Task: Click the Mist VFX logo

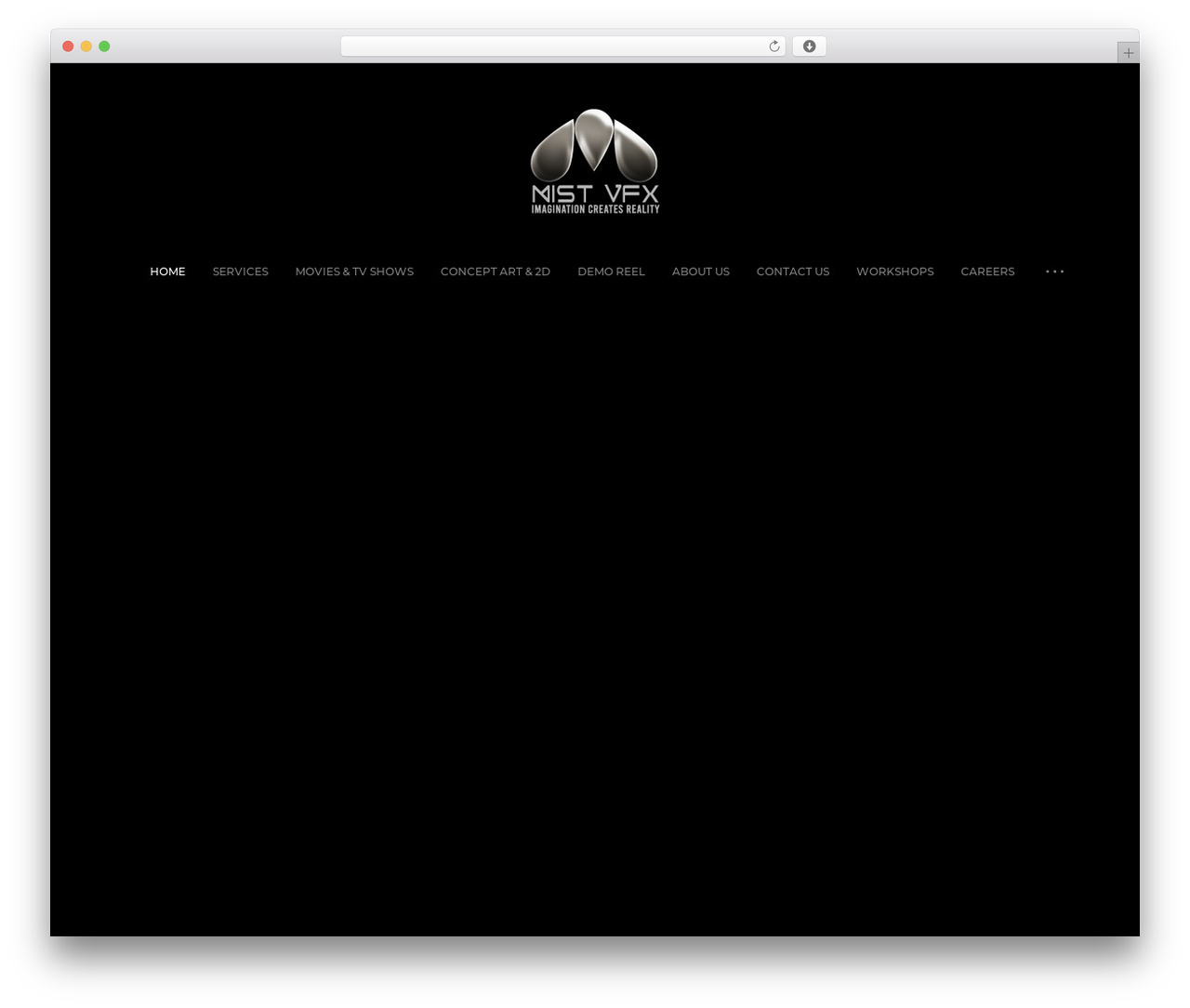Action: point(595,162)
